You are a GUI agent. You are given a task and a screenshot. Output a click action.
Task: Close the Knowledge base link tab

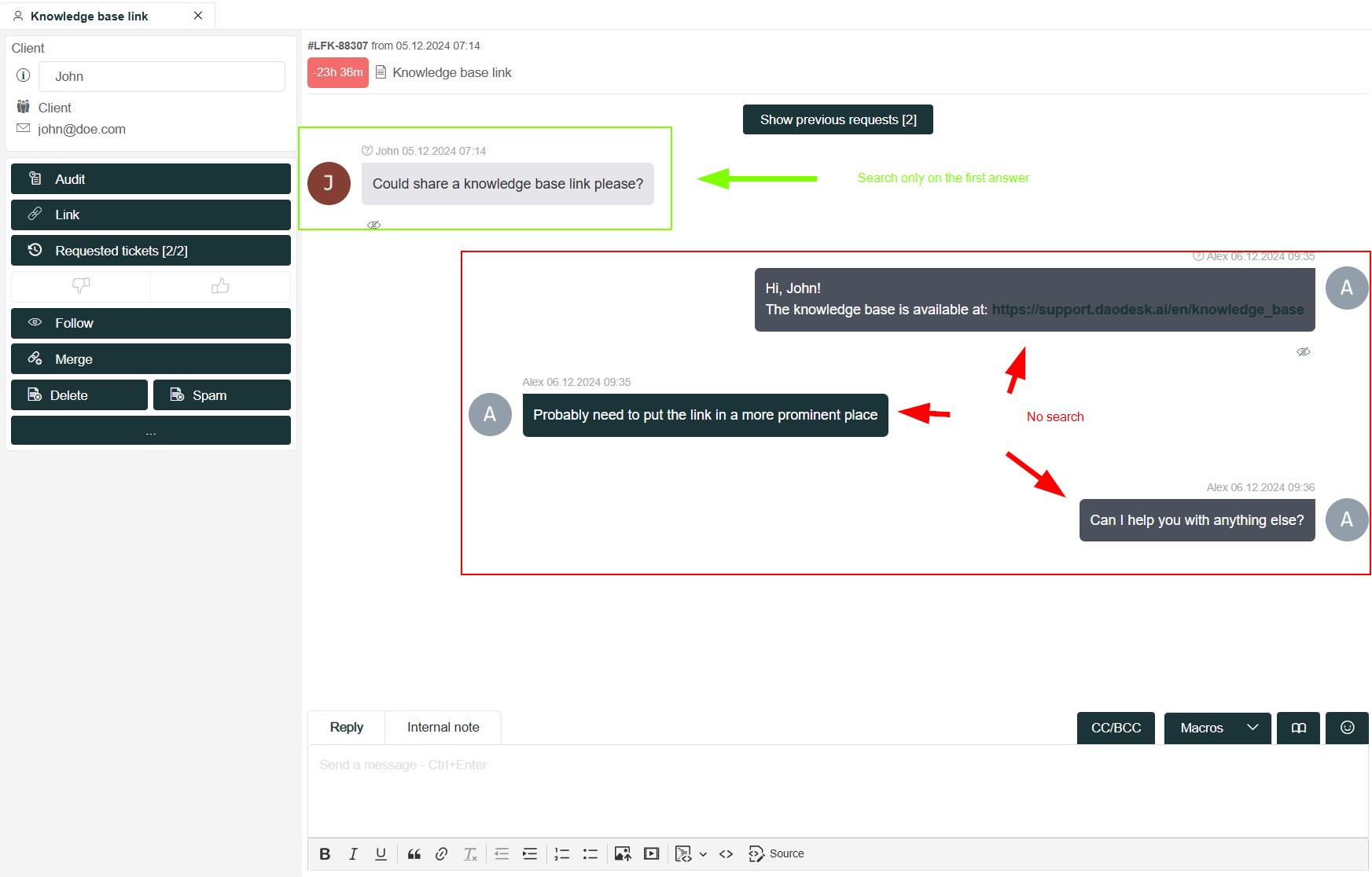198,16
